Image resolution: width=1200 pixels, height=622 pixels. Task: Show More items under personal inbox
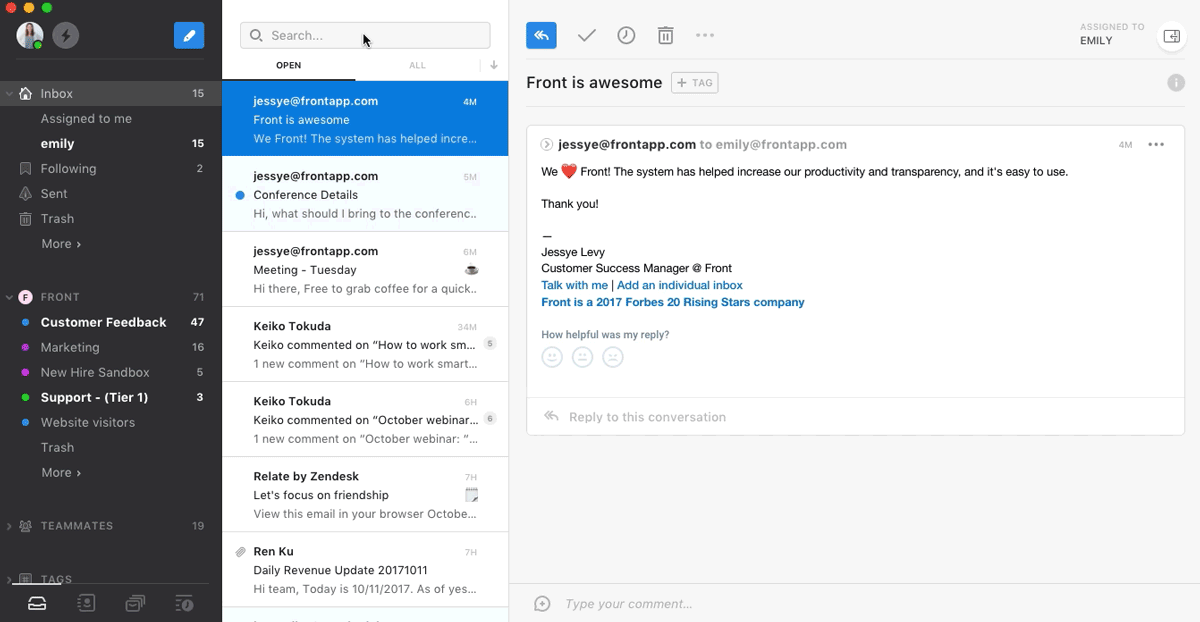coord(61,244)
